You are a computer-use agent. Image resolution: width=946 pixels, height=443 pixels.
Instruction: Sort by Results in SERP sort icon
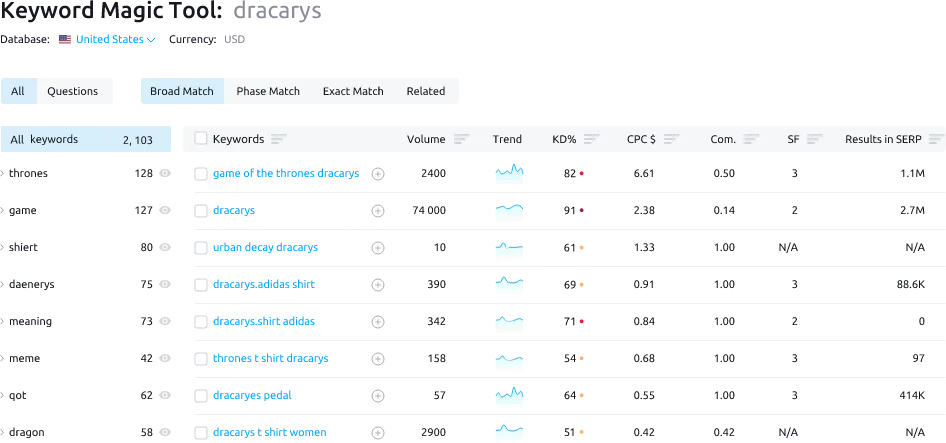coord(937,139)
